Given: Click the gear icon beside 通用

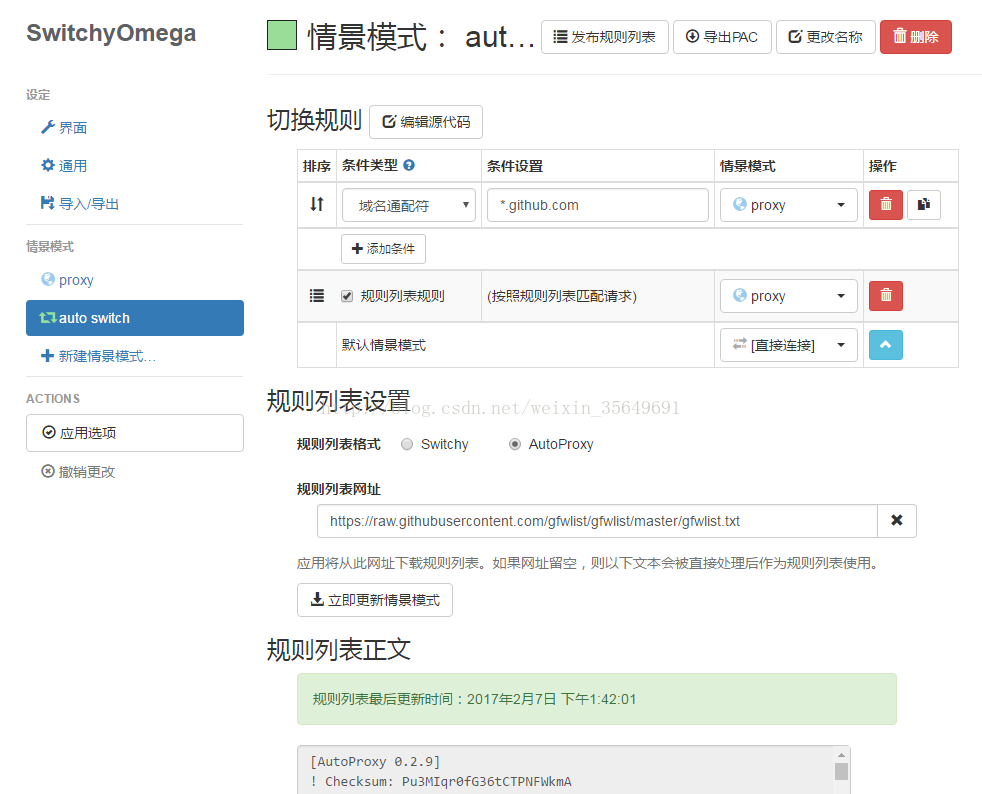Looking at the screenshot, I should pyautogui.click(x=48, y=165).
